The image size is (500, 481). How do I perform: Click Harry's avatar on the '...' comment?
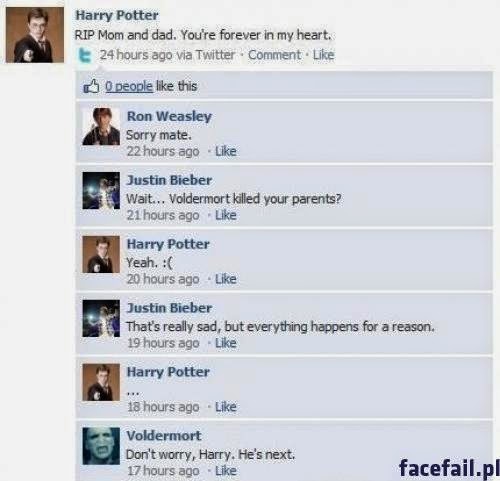(x=101, y=382)
